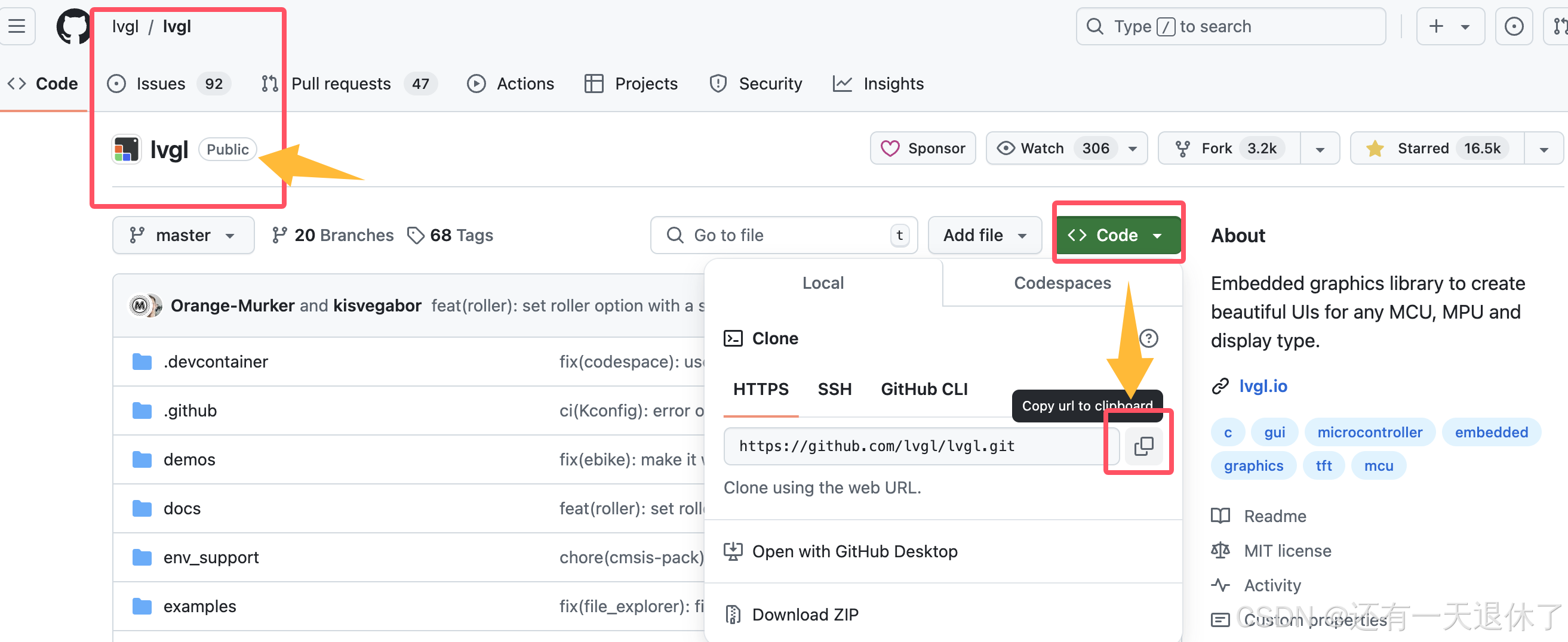Open the clone help question mark icon
This screenshot has height=642, width=1568.
[1148, 338]
